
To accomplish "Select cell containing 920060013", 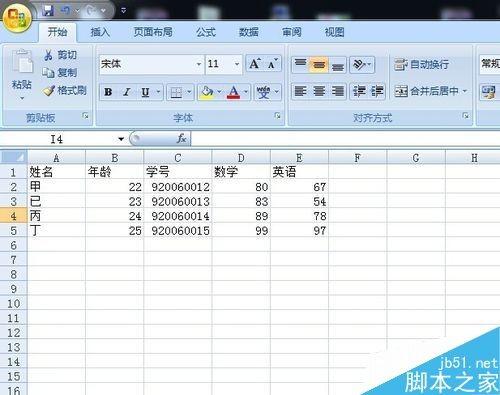I will coord(178,201).
